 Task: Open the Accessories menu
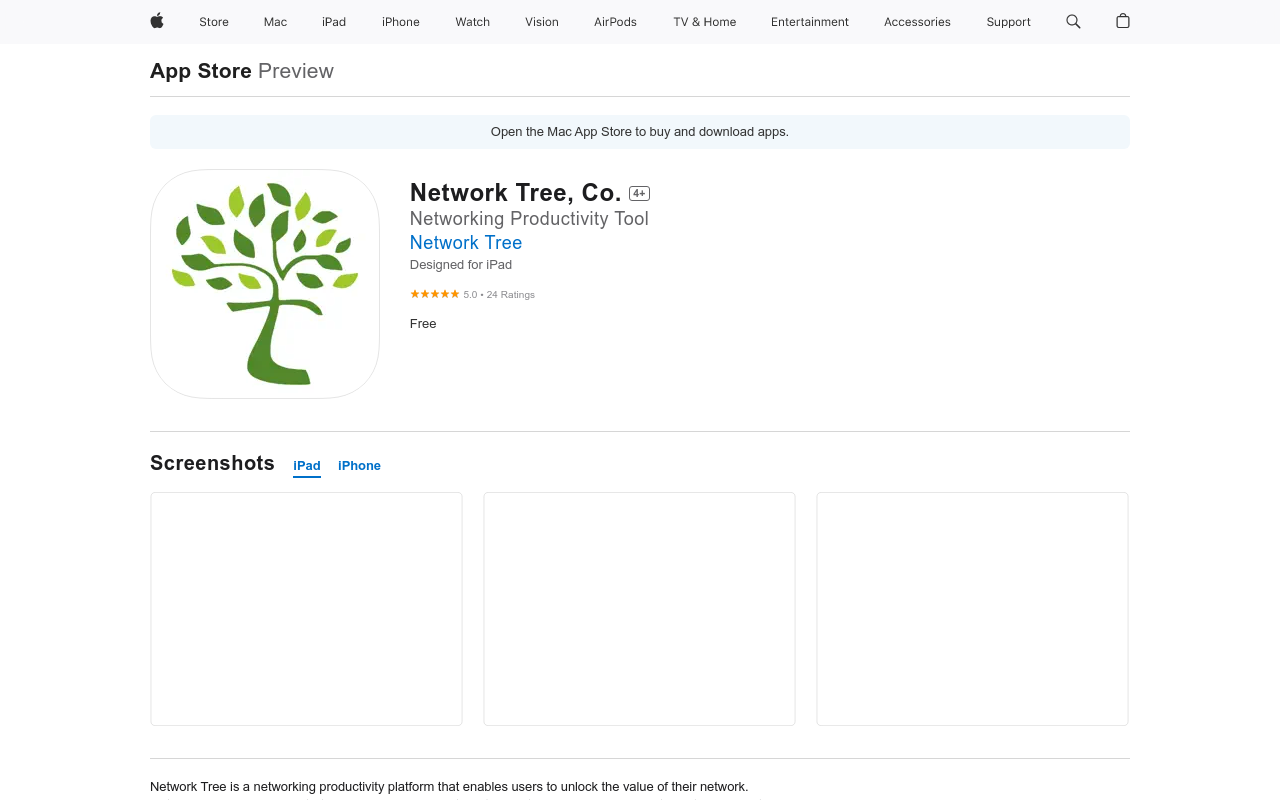(x=917, y=22)
